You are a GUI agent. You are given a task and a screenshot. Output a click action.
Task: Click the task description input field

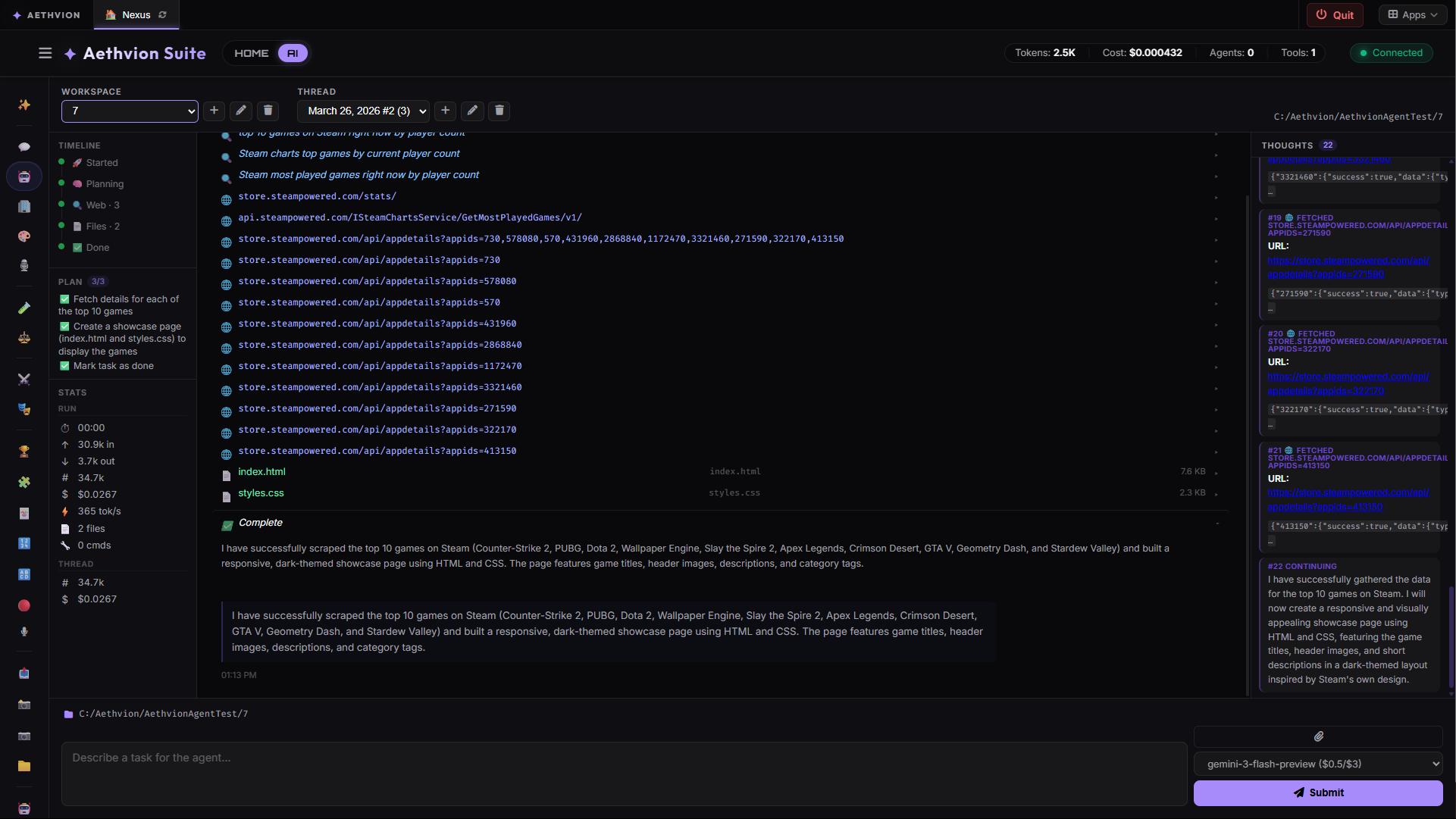[624, 773]
